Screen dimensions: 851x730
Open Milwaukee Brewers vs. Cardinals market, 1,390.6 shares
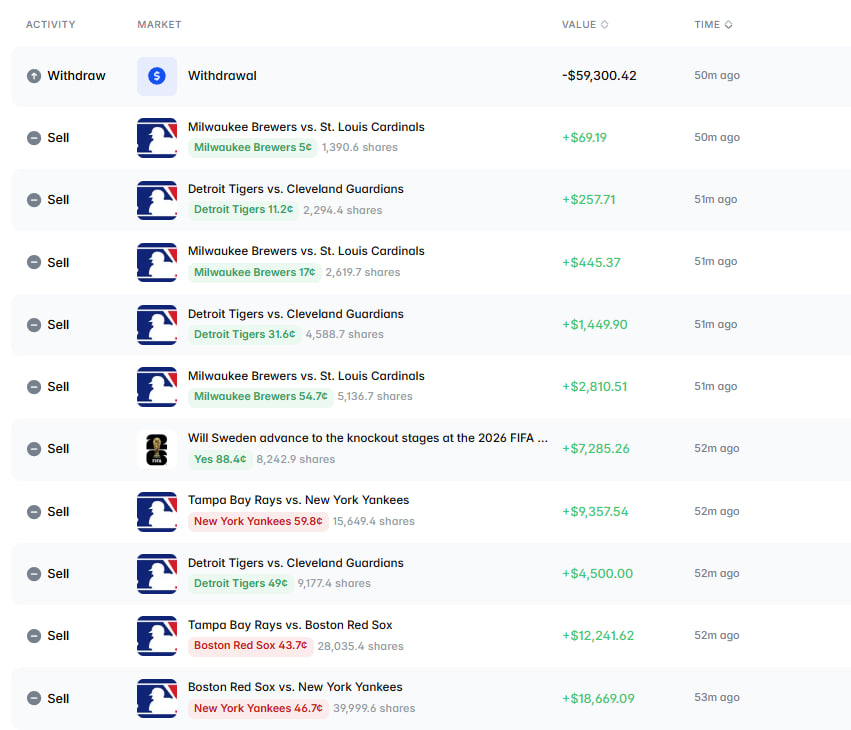pyautogui.click(x=306, y=127)
